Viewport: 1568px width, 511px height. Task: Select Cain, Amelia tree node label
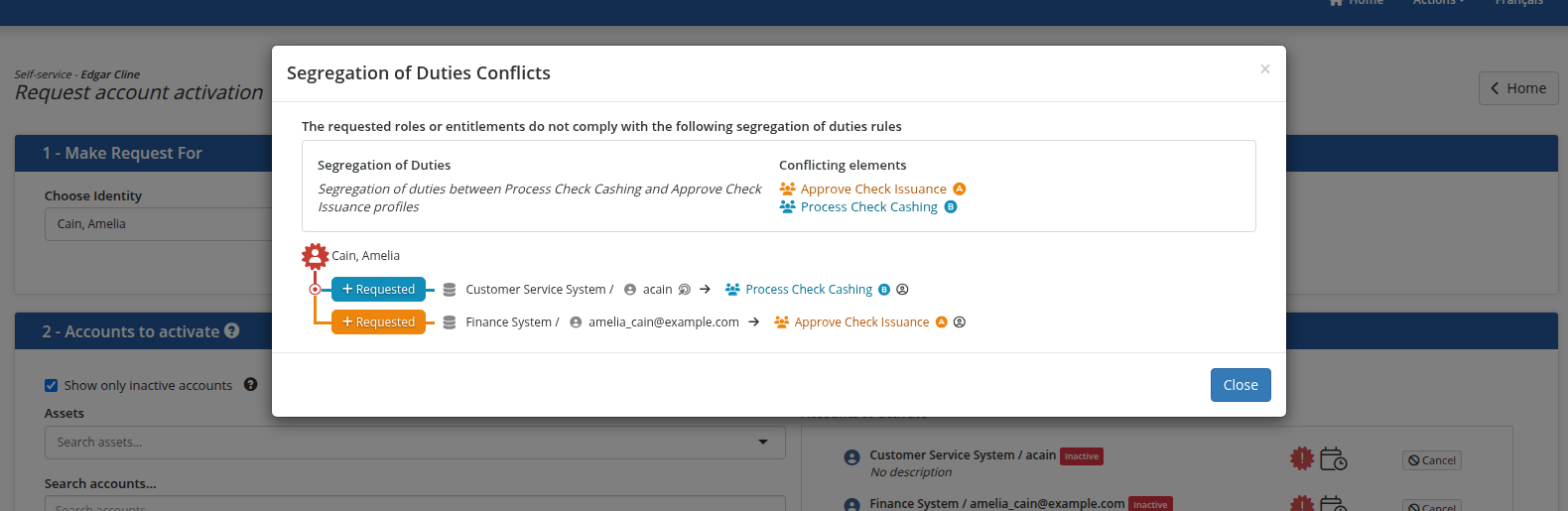(x=365, y=256)
